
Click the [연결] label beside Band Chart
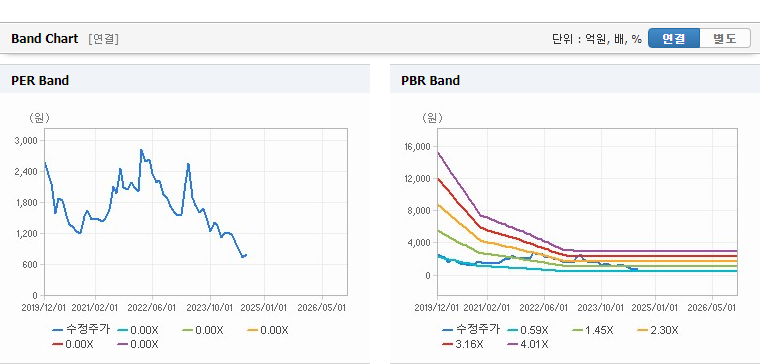[103, 39]
